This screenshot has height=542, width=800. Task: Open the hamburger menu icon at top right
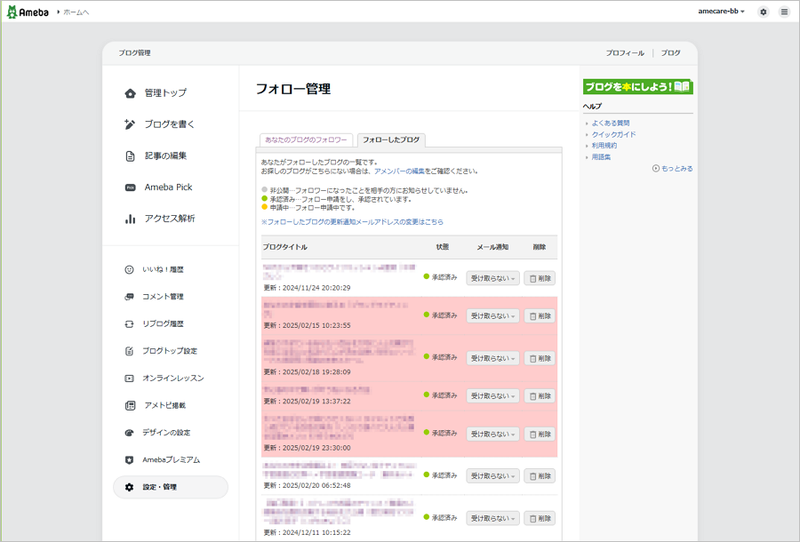point(784,11)
